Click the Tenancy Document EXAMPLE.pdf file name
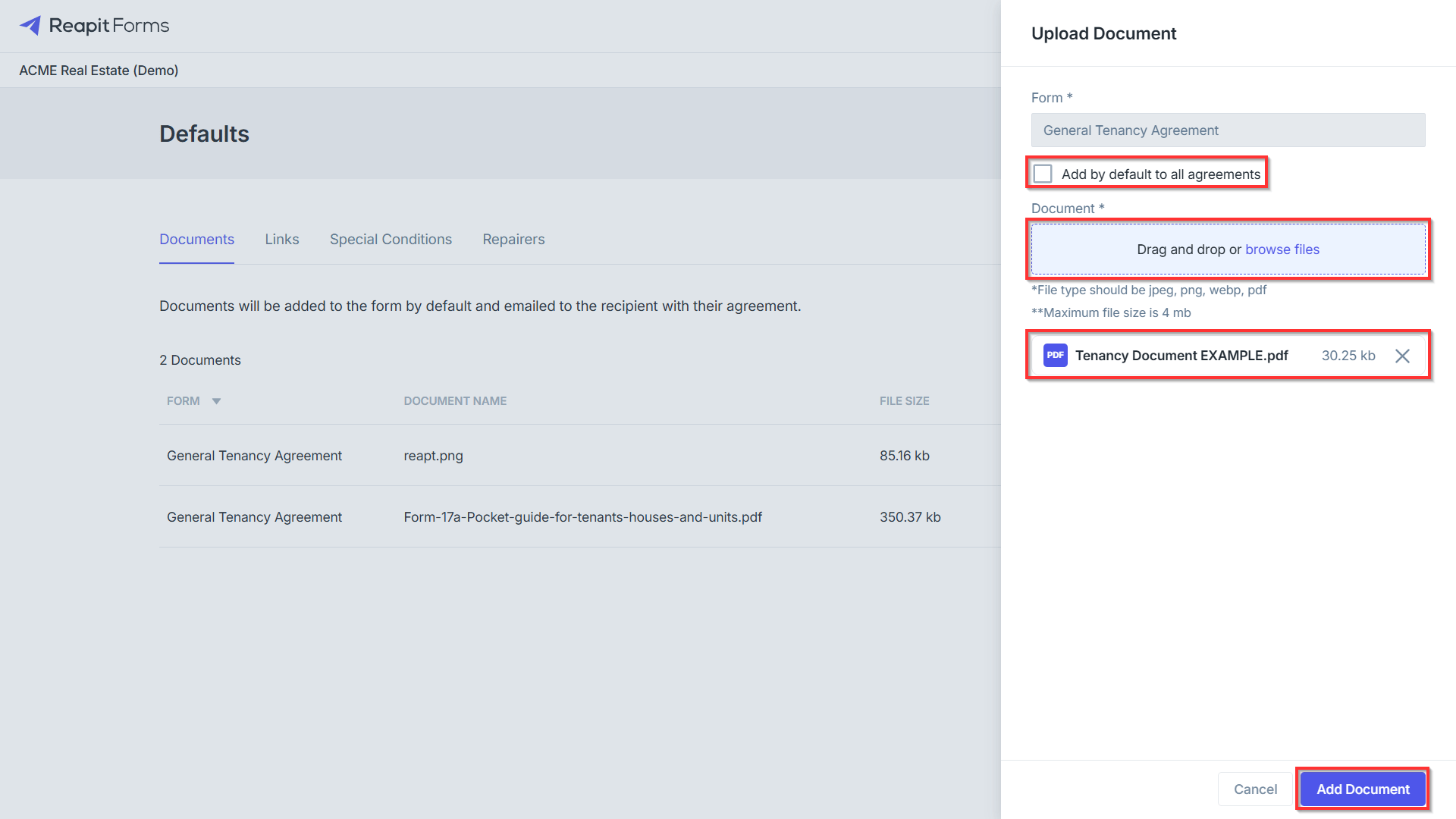Viewport: 1456px width, 819px height. coord(1181,356)
